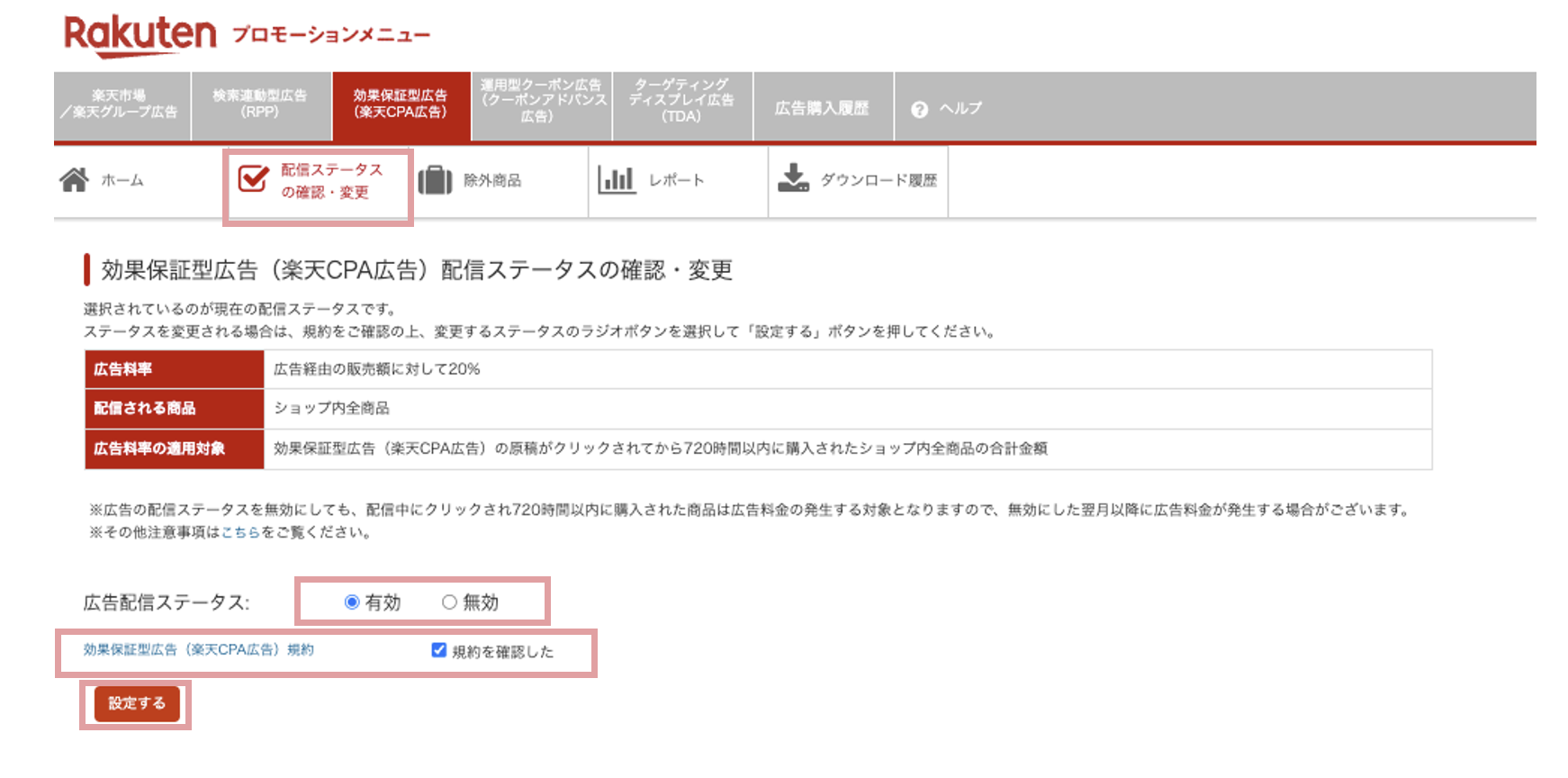Click the download tray icon
This screenshot has width=1568, height=778.
click(x=793, y=177)
